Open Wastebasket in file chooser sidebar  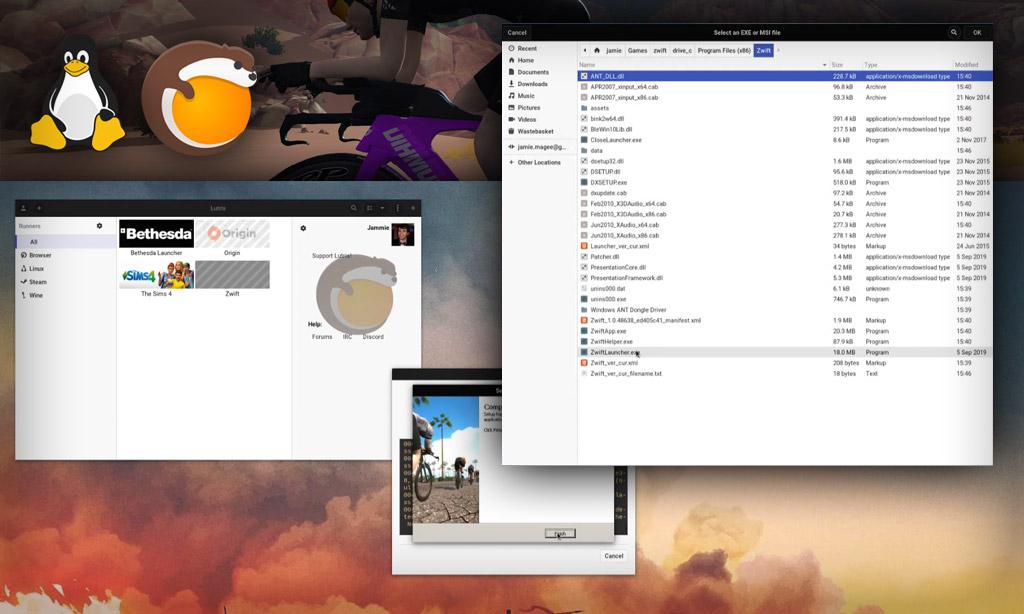click(536, 131)
